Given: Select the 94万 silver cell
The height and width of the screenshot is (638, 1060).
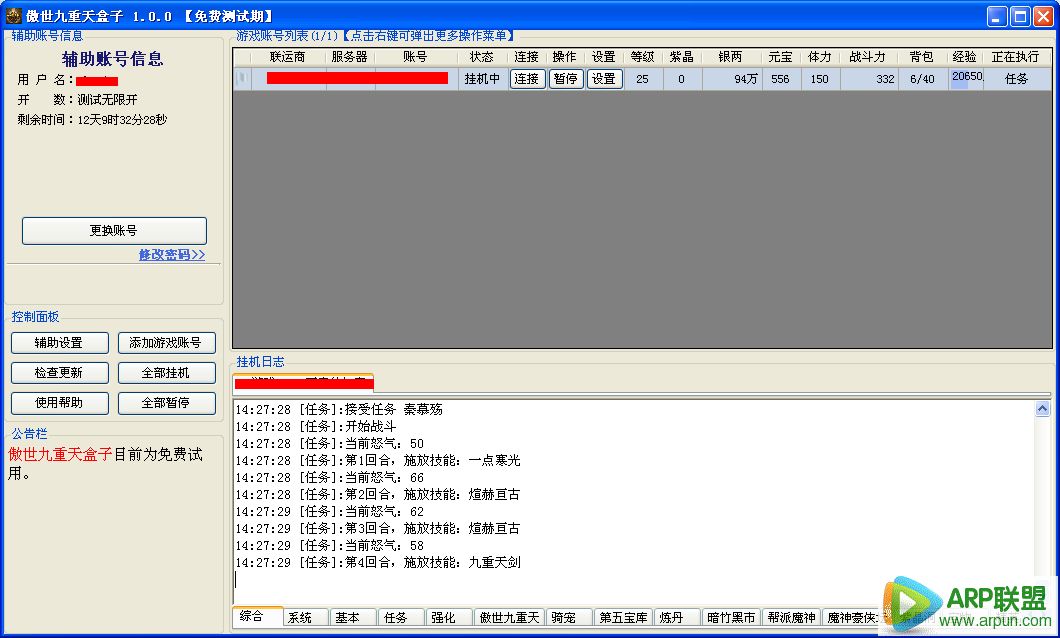Looking at the screenshot, I should coord(731,79).
